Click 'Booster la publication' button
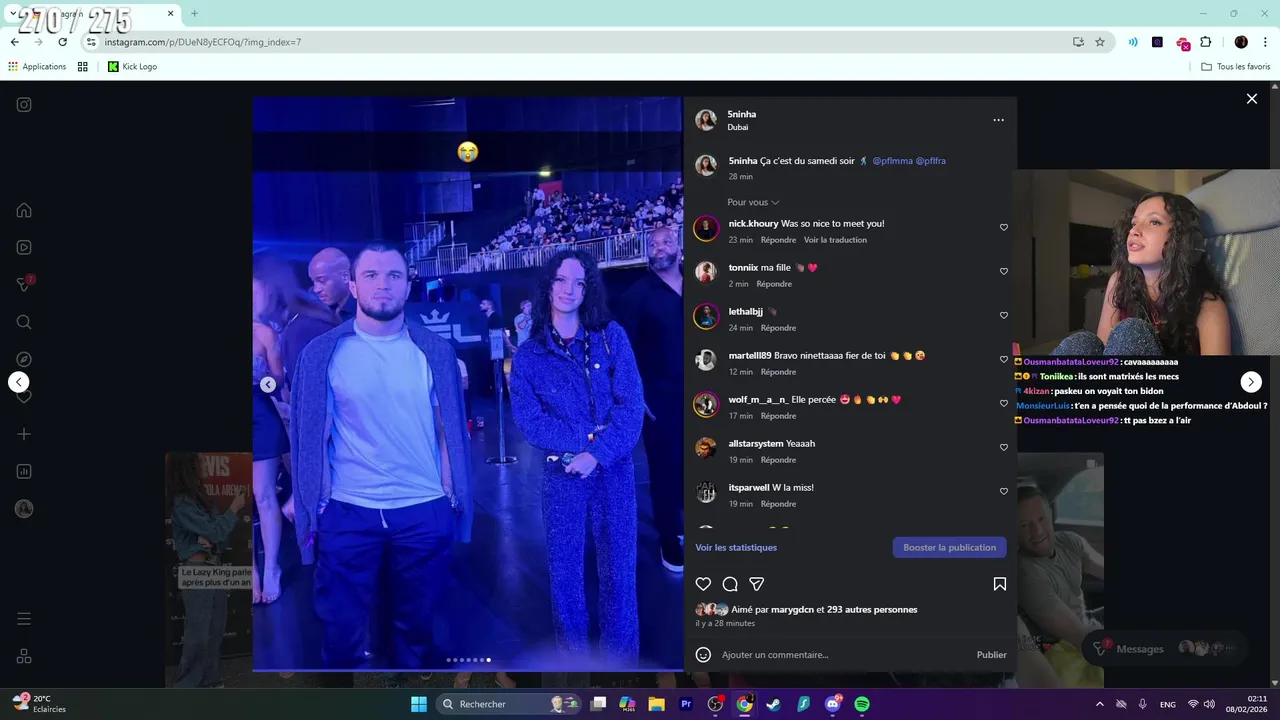 pos(949,548)
